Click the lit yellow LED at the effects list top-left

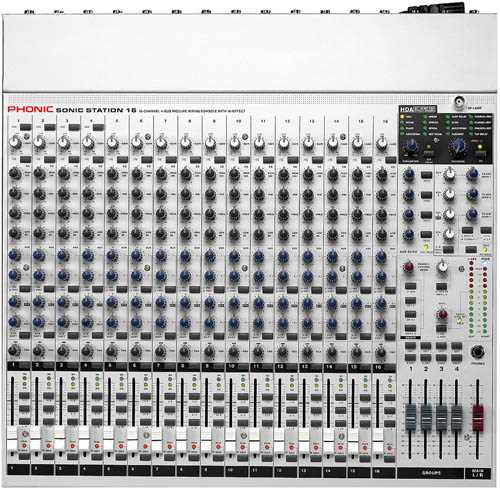tap(402, 117)
